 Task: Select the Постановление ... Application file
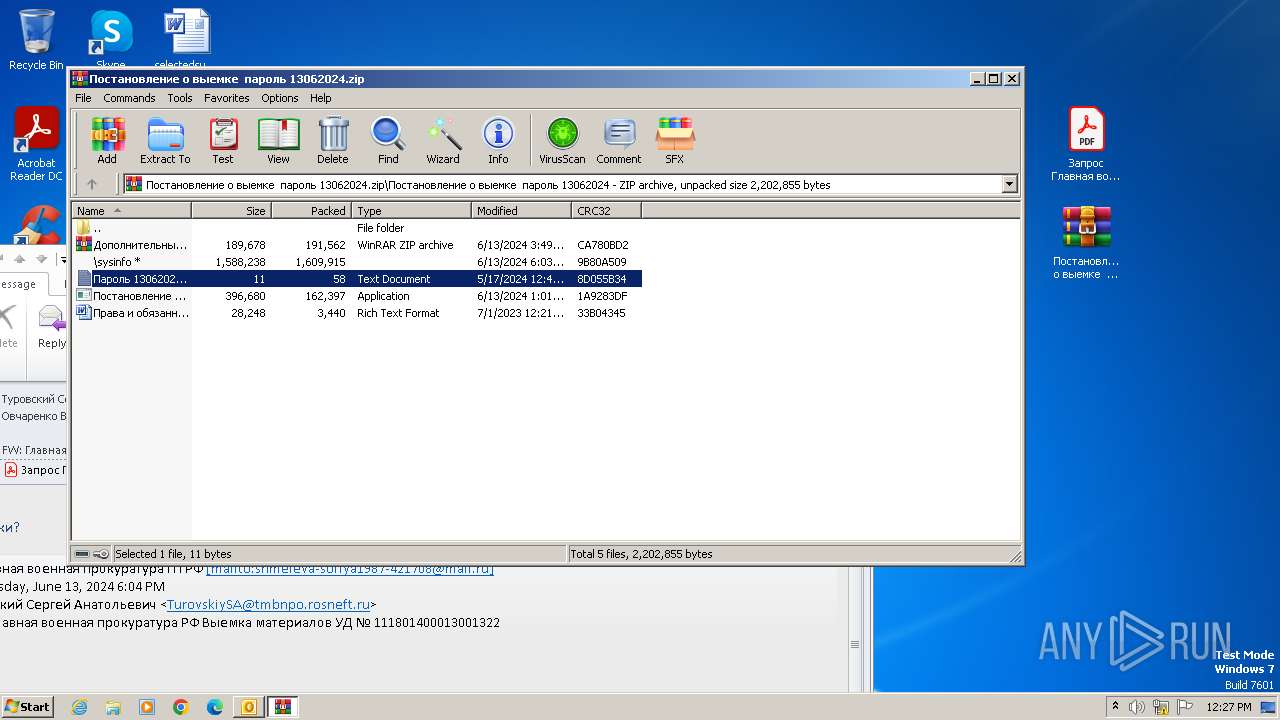[x=357, y=296]
